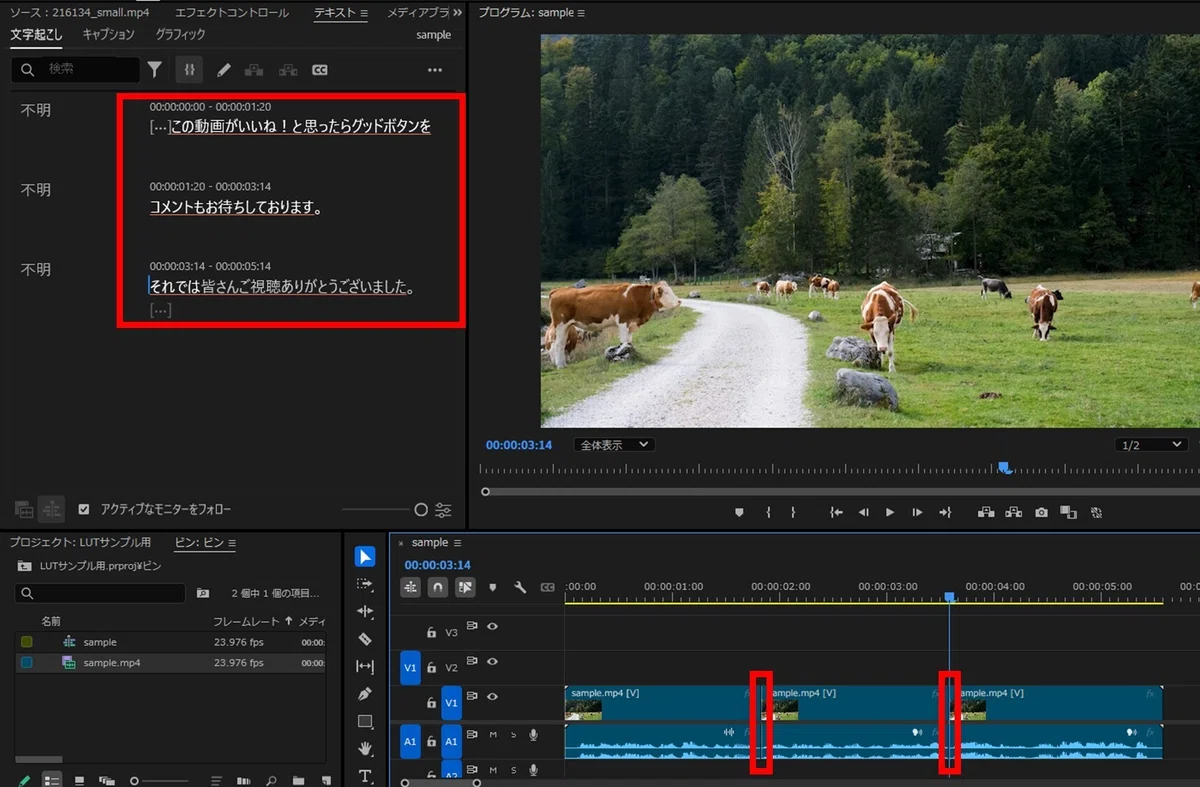Toggle V1 track visibility eye
Viewport: 1200px width, 787px height.
[x=492, y=696]
